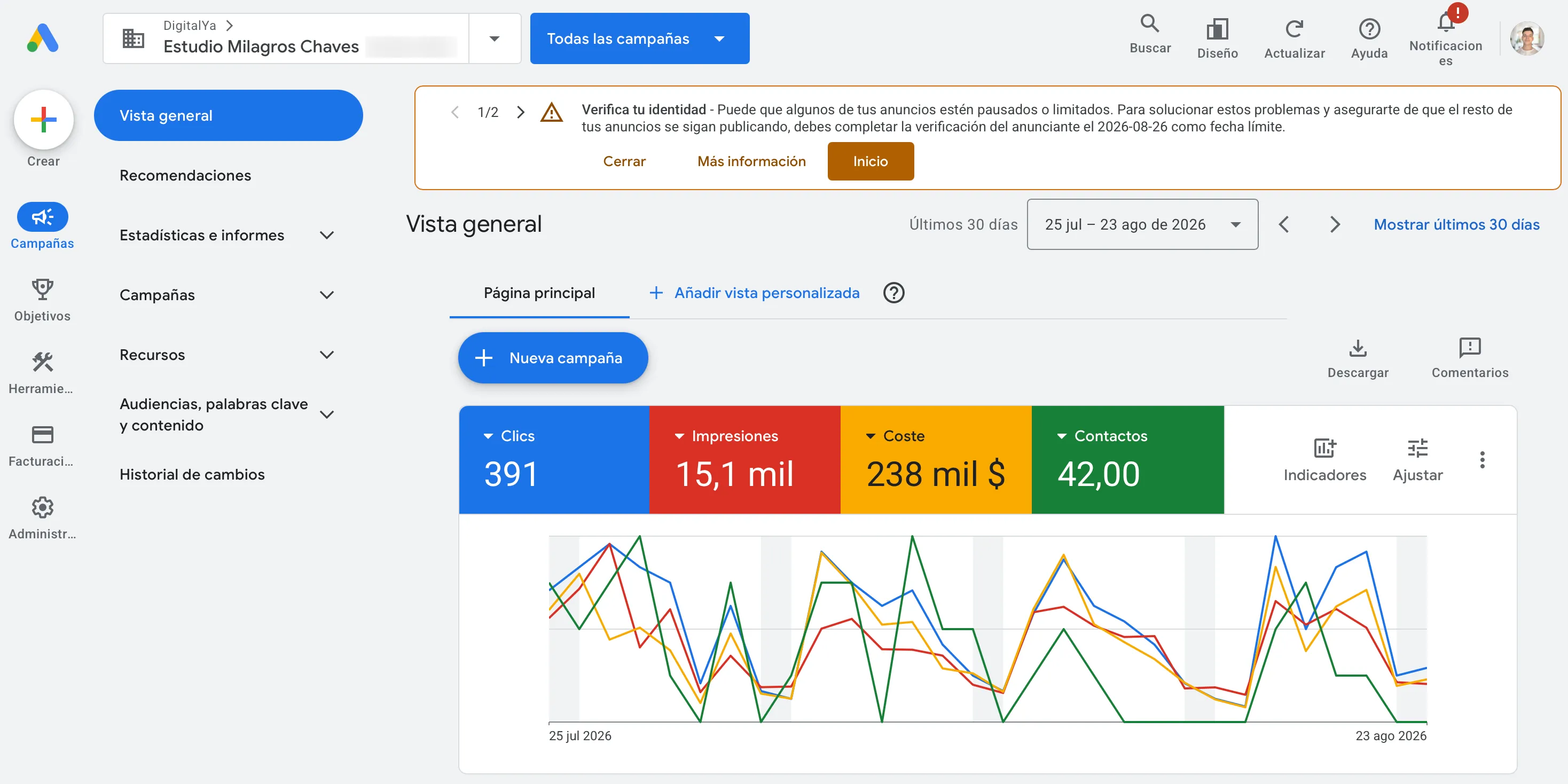The height and width of the screenshot is (784, 1568).
Task: Click Más información in banner
Action: point(751,161)
